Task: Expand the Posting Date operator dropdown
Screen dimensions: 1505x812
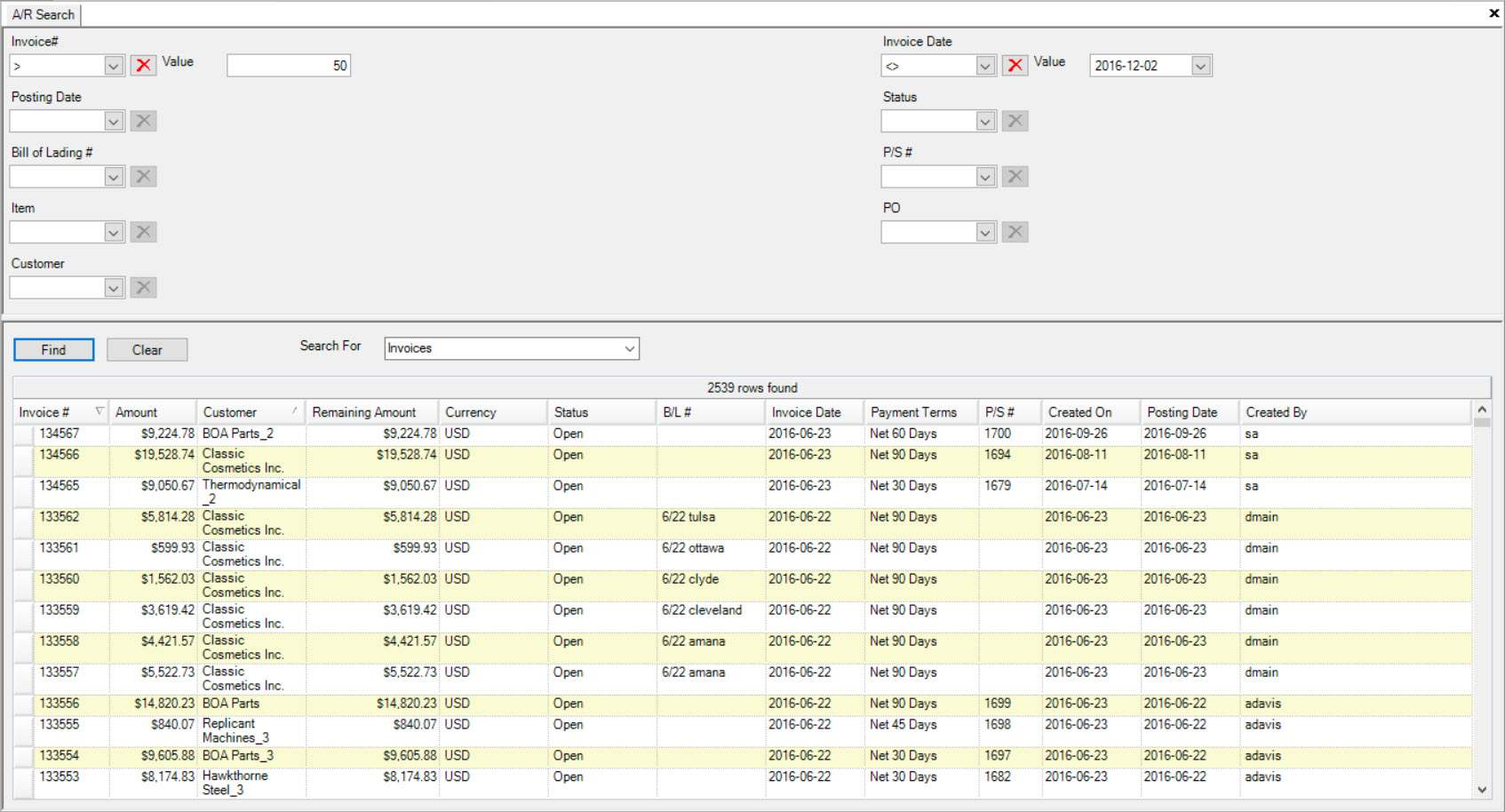Action: 113,121
